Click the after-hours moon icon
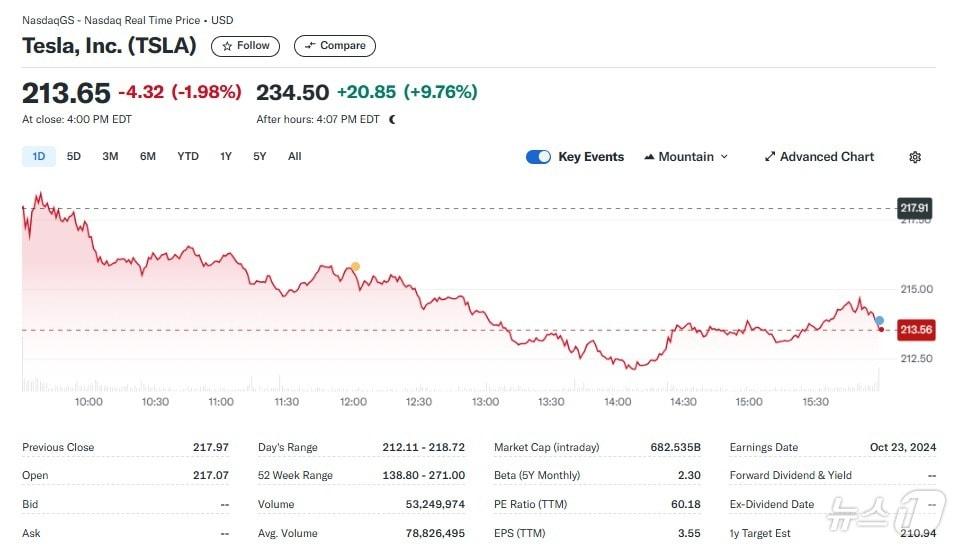This screenshot has height=547, width=956. point(392,119)
